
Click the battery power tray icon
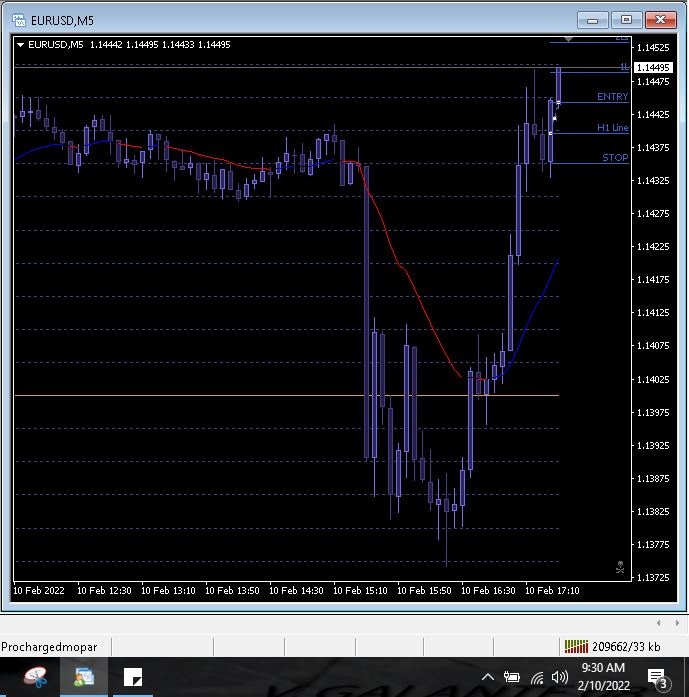tap(512, 677)
